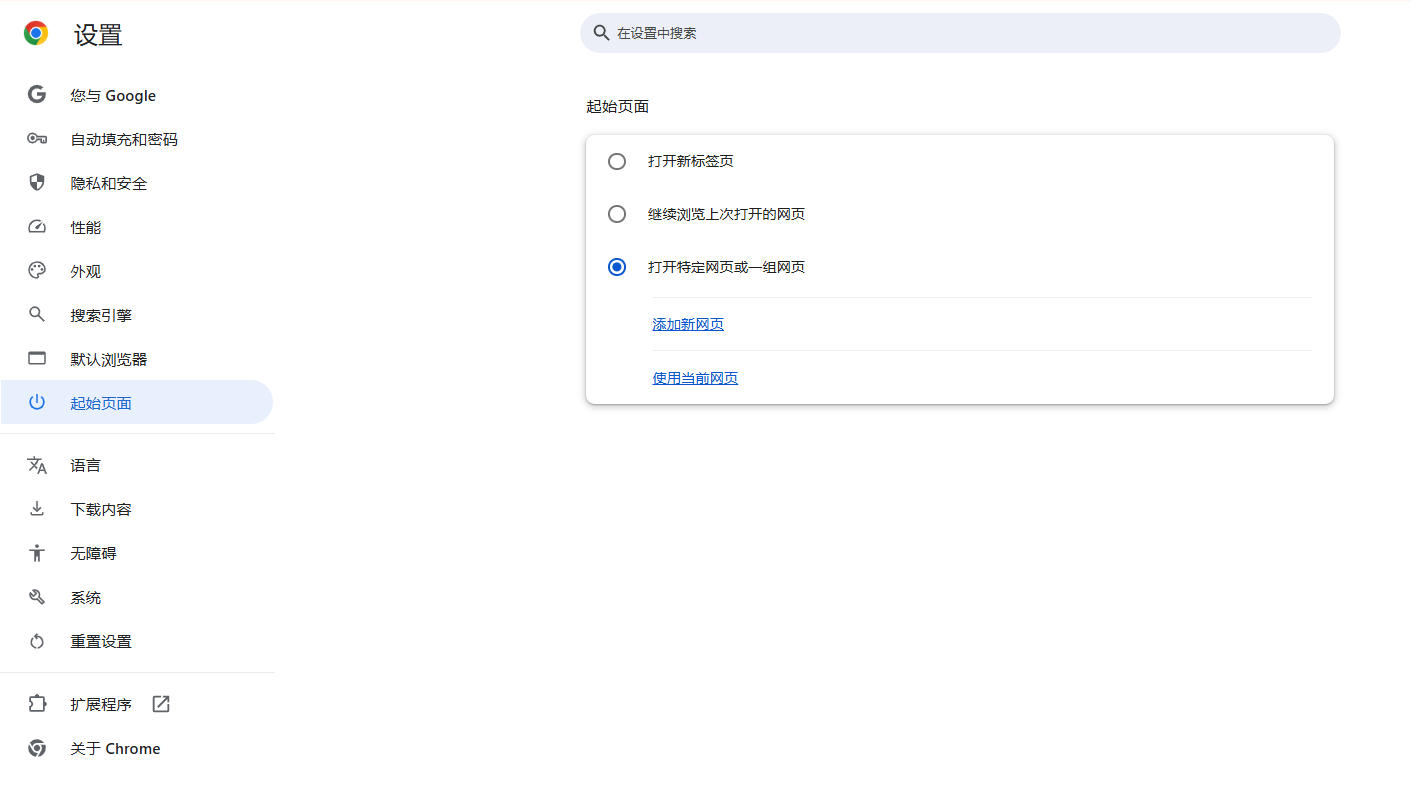This screenshot has height=794, width=1411.
Task: Switch to 外观 settings
Action: [137, 271]
